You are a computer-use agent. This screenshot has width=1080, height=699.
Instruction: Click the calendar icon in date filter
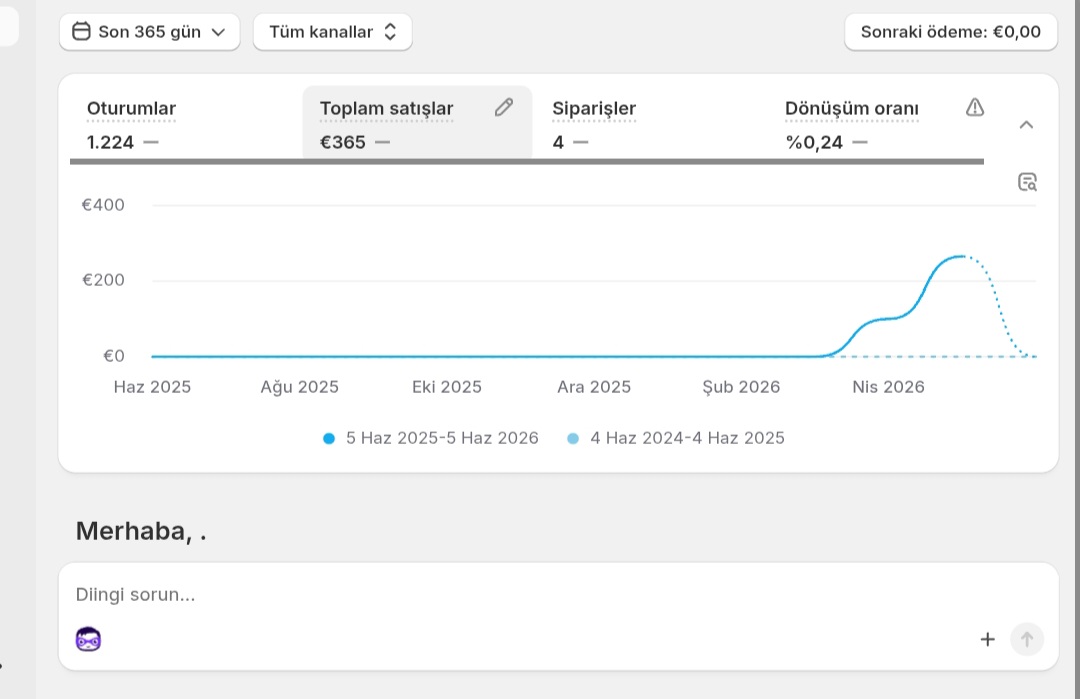point(81,32)
